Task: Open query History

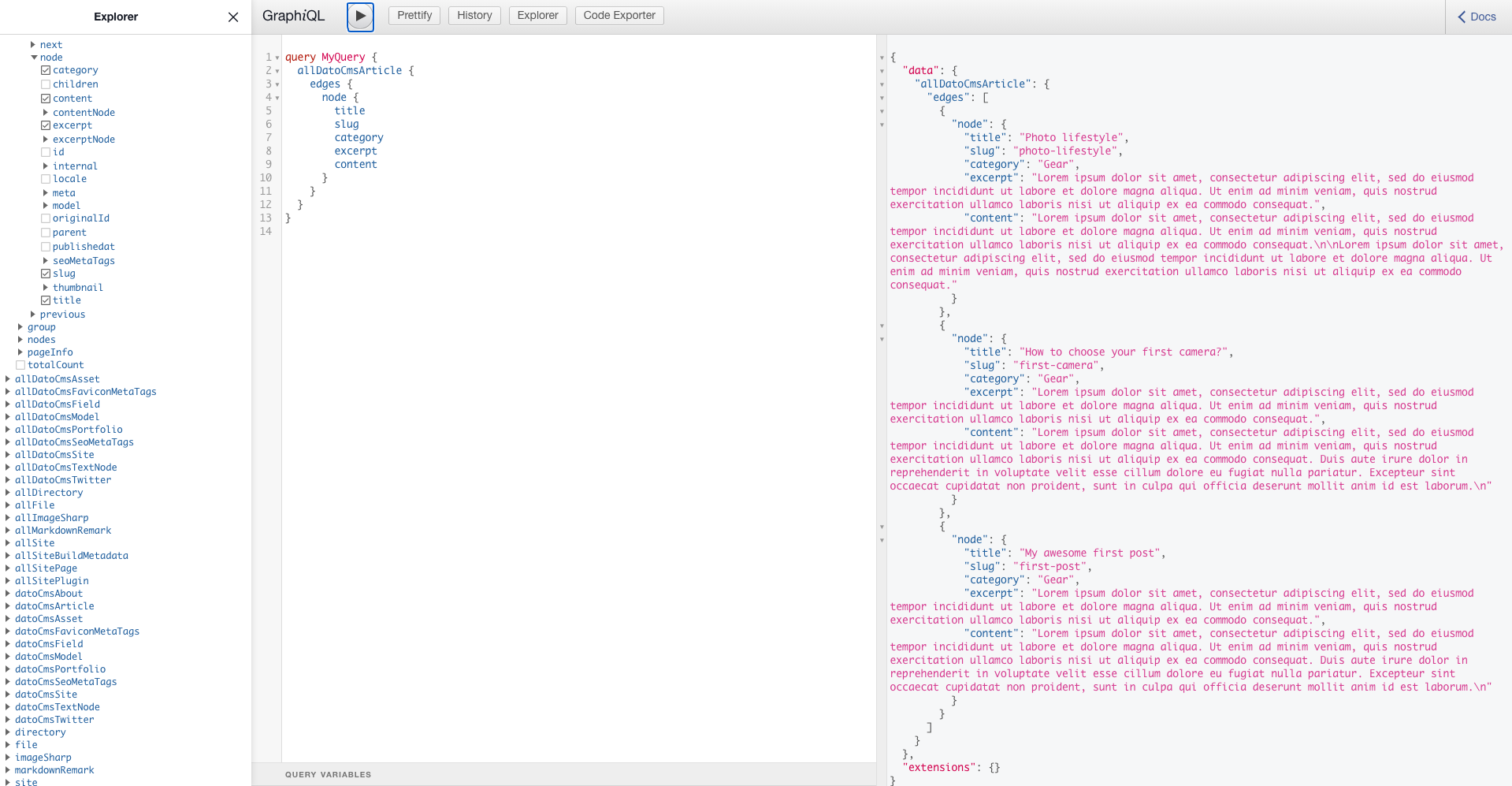Action: click(x=474, y=16)
